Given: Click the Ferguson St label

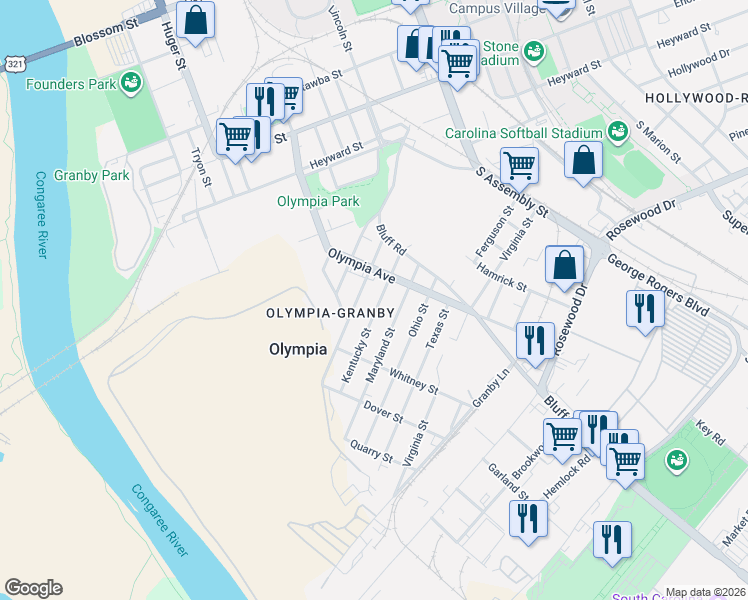Looking at the screenshot, I should (x=495, y=231).
